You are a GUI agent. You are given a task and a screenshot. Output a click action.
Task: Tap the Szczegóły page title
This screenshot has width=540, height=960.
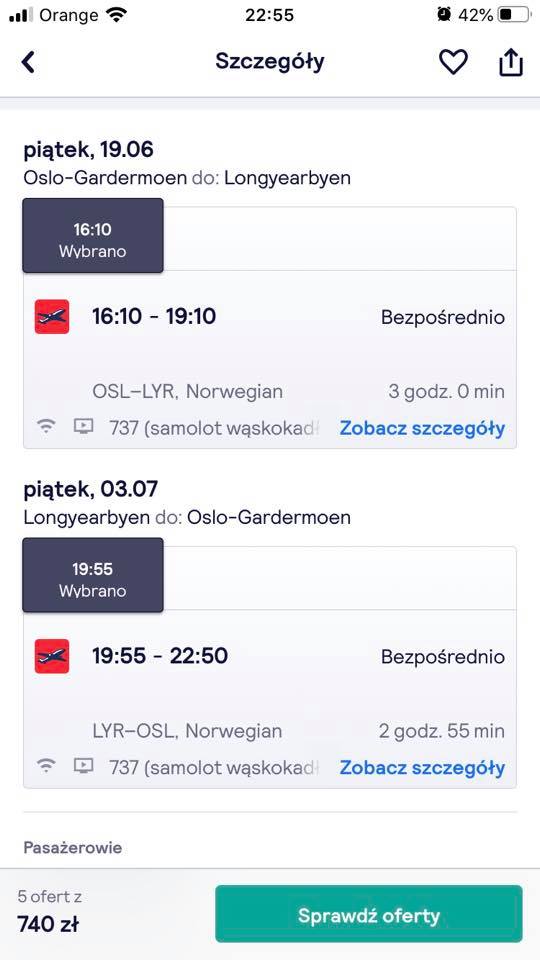coord(270,62)
